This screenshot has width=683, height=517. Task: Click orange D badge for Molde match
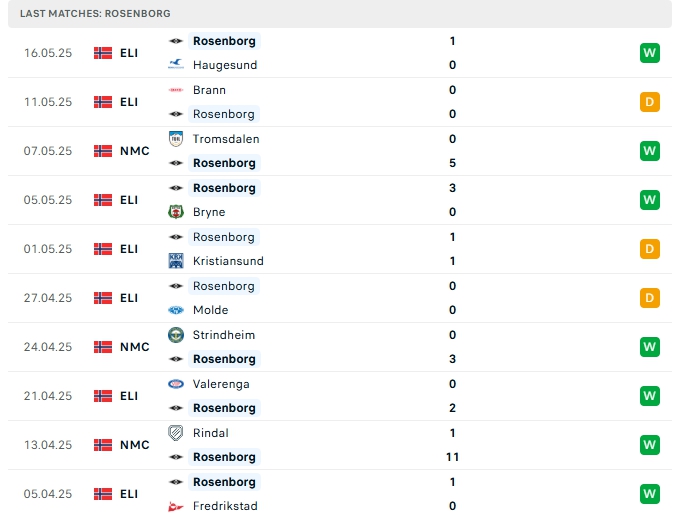pos(649,298)
